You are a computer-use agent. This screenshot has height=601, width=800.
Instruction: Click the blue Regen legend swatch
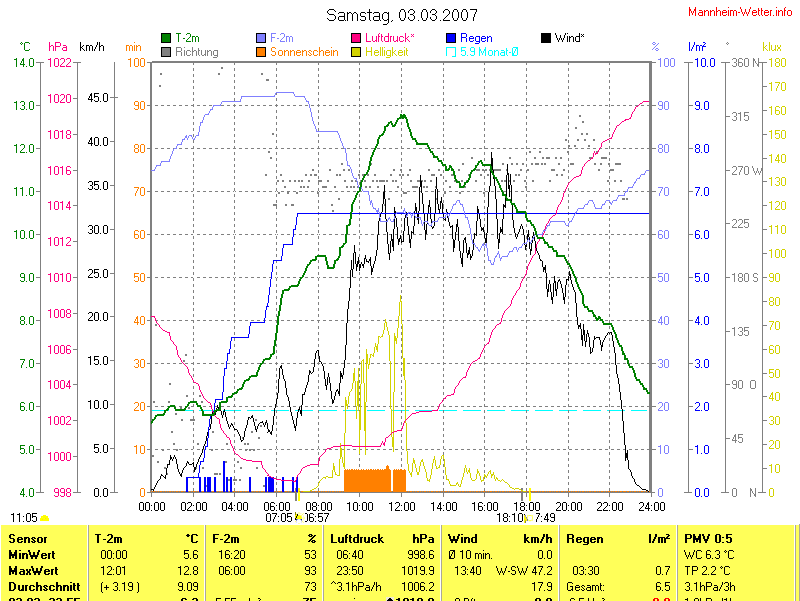(451, 38)
